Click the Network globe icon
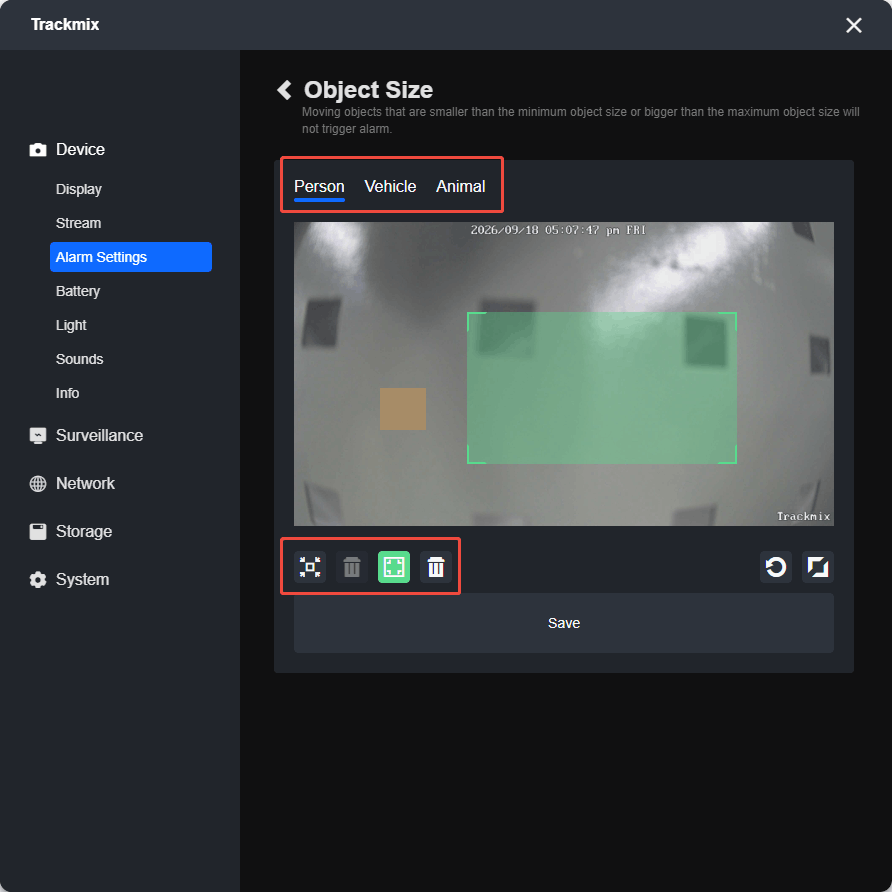 (x=38, y=484)
